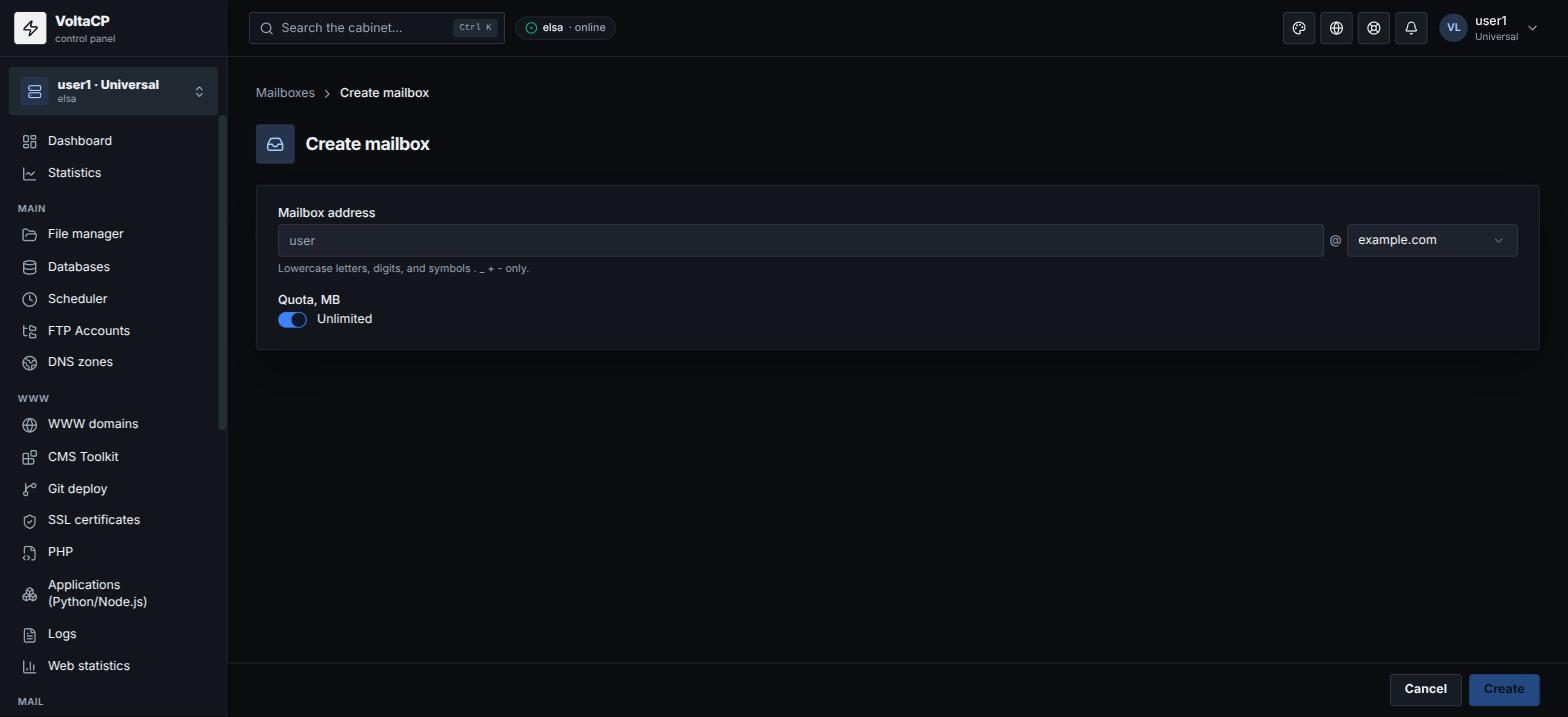Open the user1 Universal server switcher
Screen dimensions: 1568x717
pyautogui.click(x=113, y=91)
